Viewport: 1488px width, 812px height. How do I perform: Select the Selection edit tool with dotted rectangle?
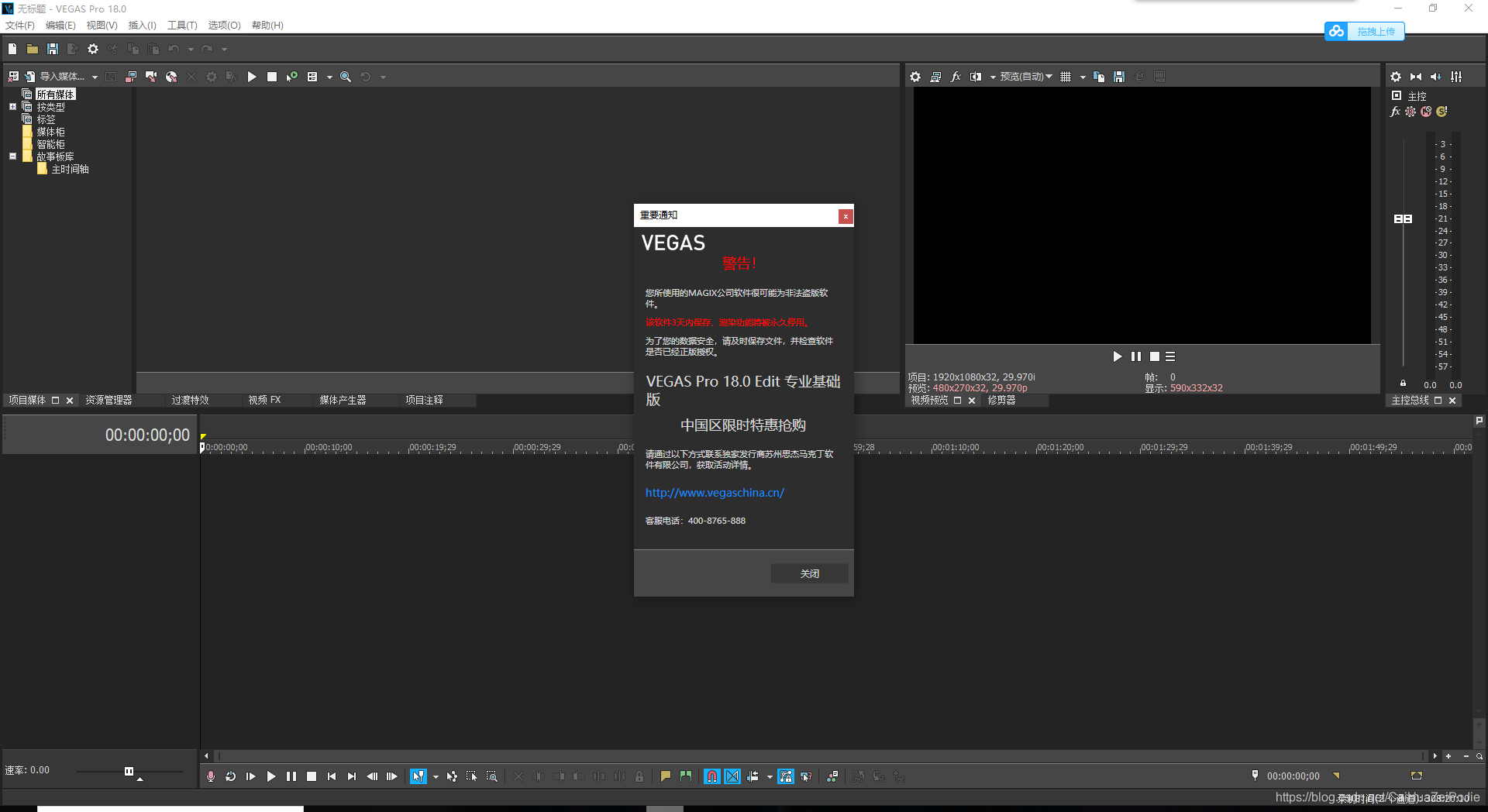[472, 776]
